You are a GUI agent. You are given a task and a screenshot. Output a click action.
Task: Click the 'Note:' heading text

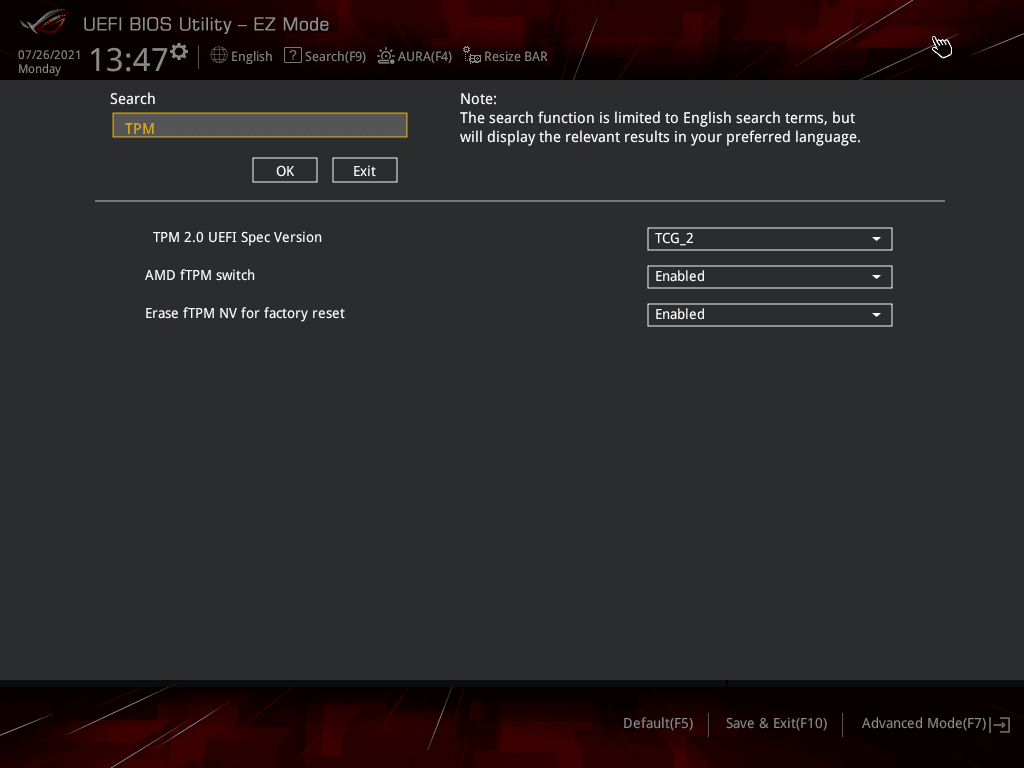click(x=478, y=99)
